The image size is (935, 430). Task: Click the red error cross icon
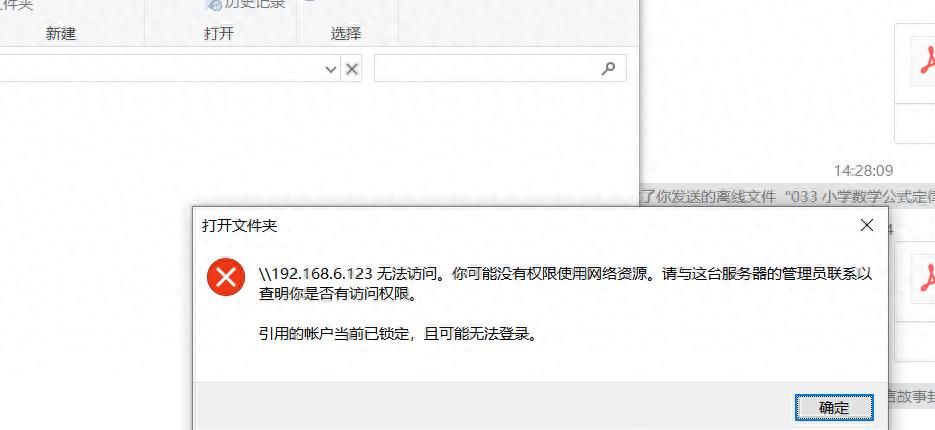click(x=226, y=277)
